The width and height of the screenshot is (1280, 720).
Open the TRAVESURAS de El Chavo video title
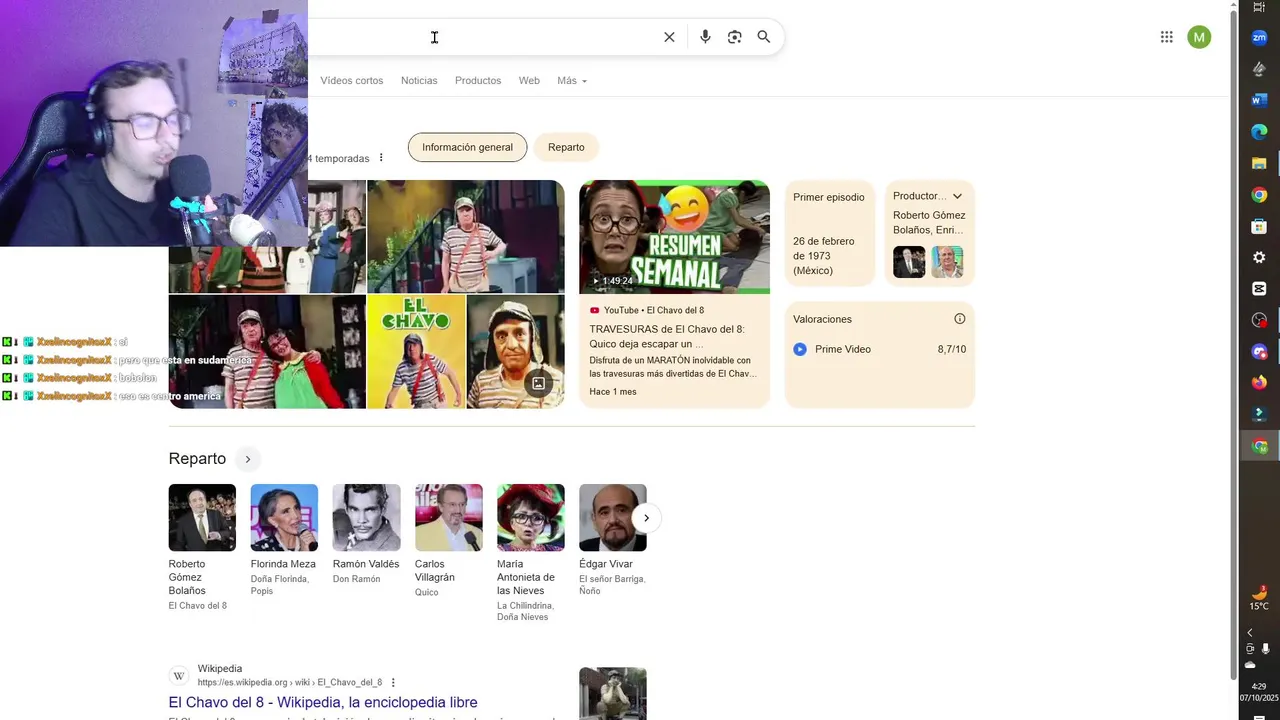coord(667,335)
